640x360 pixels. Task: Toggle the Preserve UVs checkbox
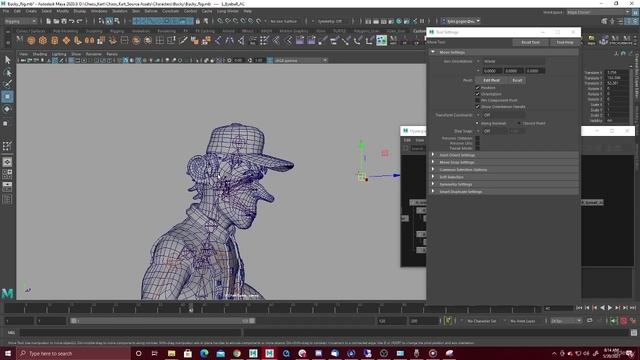pyautogui.click(x=478, y=143)
